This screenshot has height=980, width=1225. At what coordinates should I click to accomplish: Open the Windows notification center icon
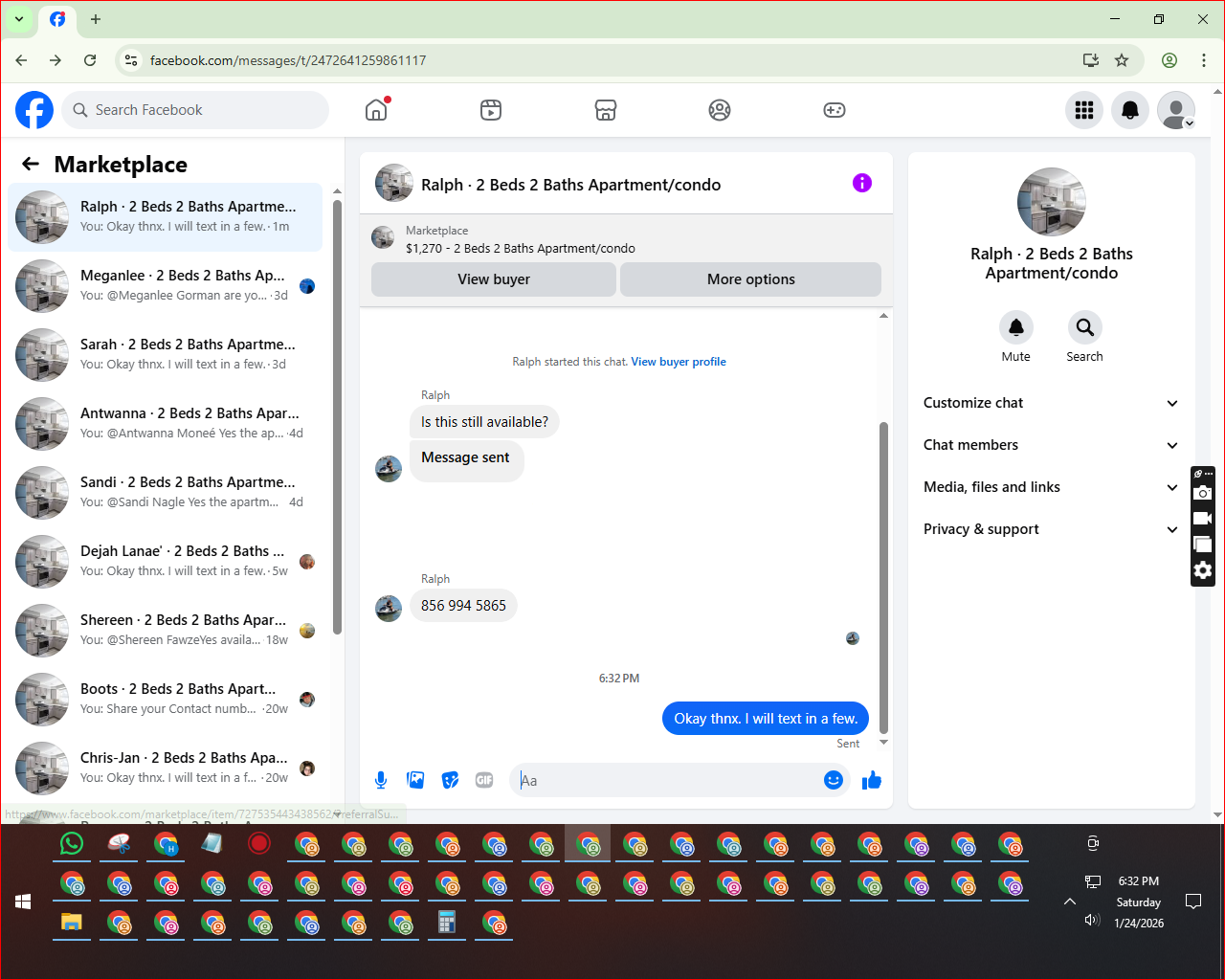[1193, 902]
